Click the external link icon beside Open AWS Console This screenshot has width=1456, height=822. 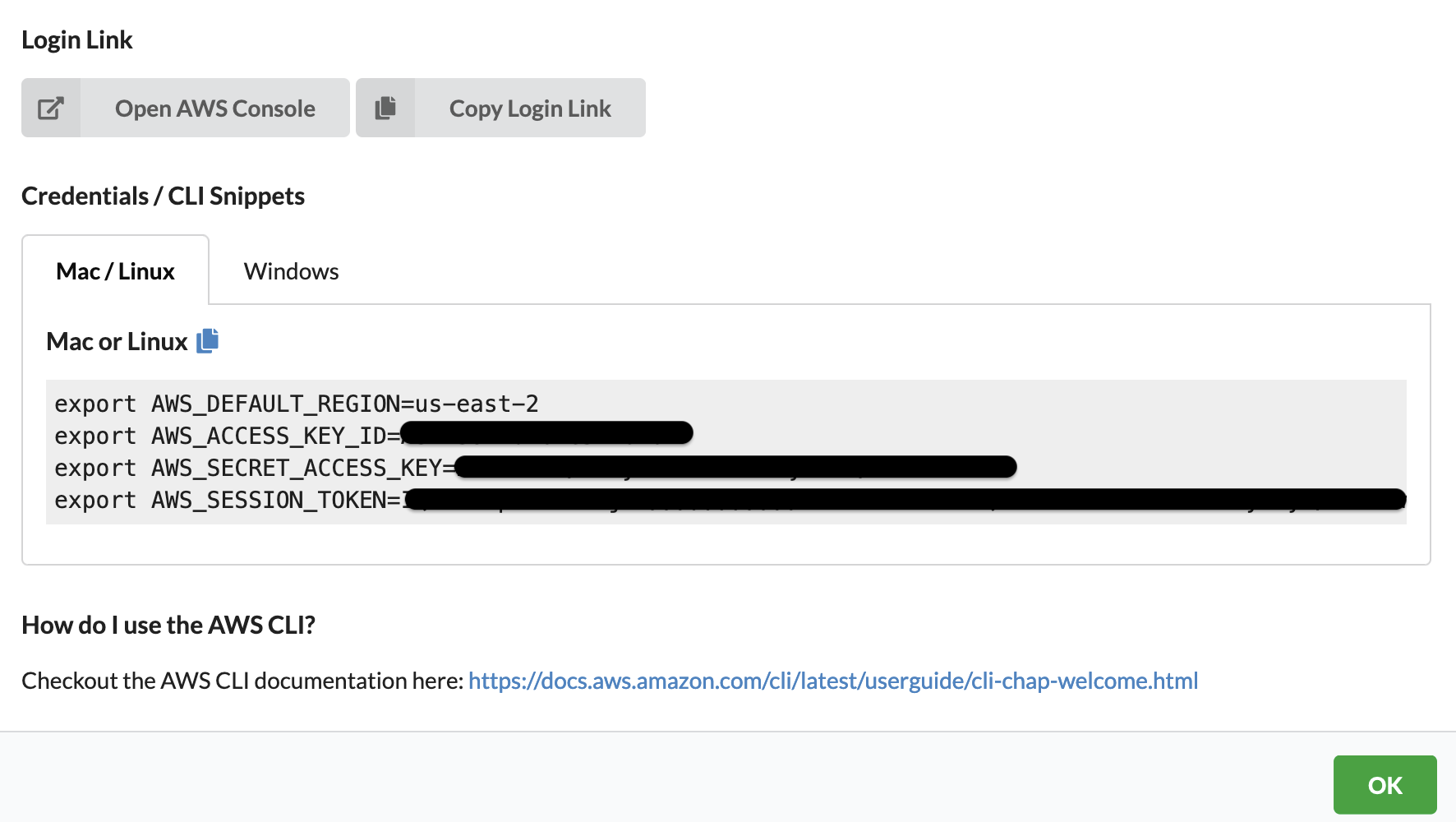[x=51, y=109]
